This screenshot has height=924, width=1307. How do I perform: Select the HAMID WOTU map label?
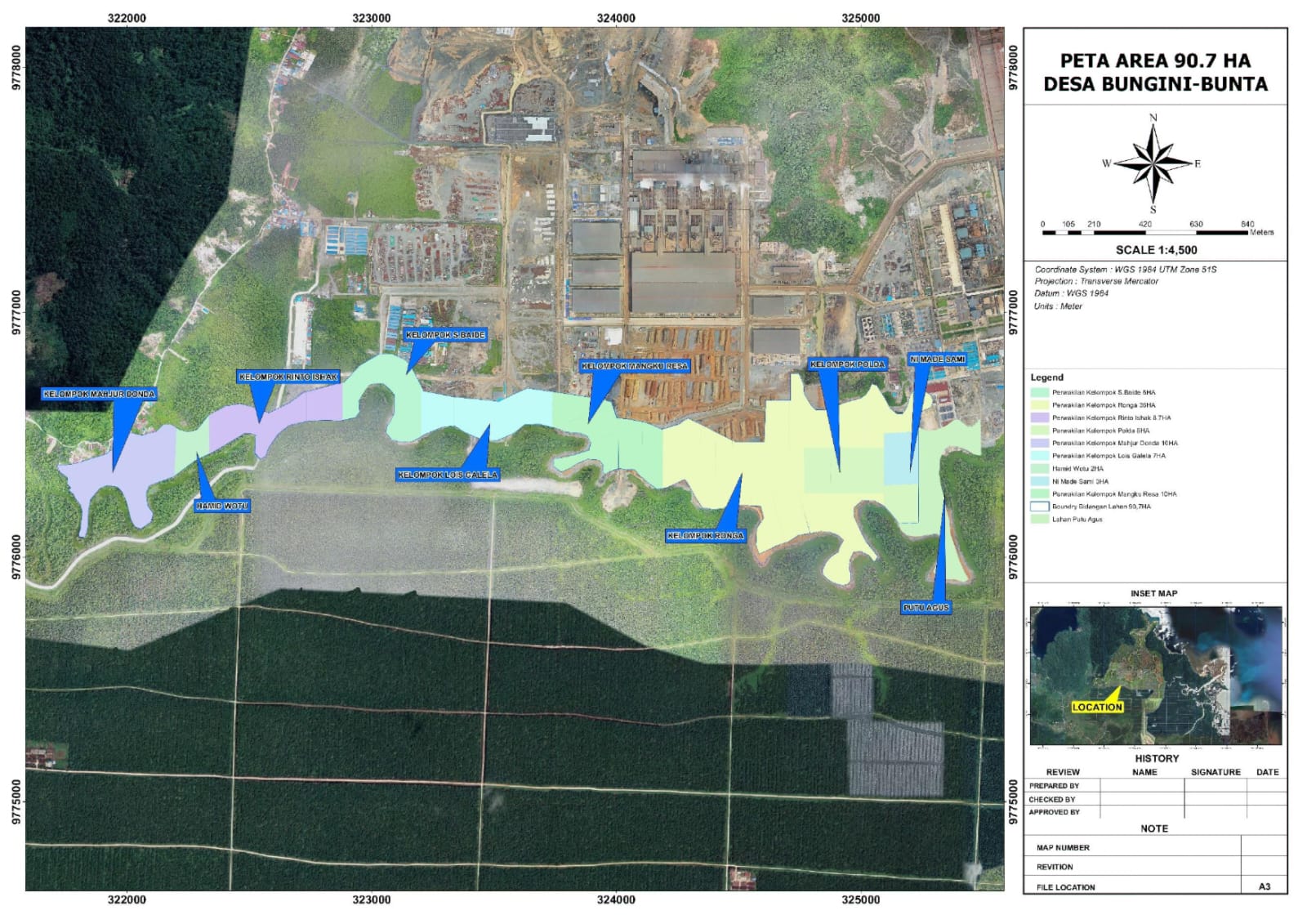[221, 507]
